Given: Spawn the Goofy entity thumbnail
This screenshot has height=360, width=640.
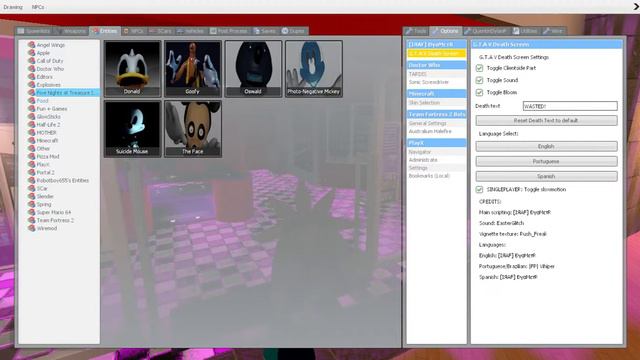Looking at the screenshot, I should click(x=193, y=69).
